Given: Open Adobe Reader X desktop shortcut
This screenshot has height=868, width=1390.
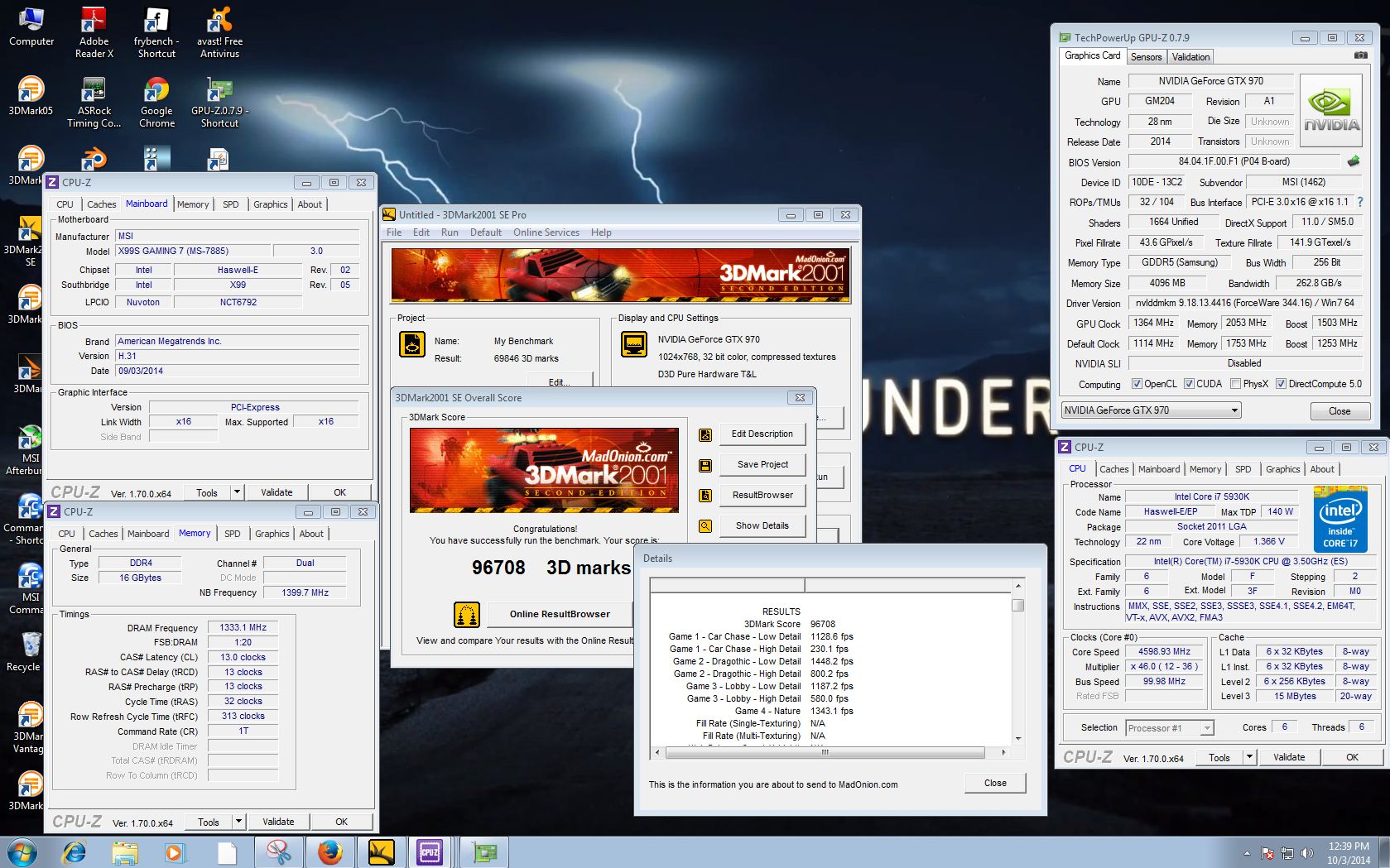Looking at the screenshot, I should [x=94, y=31].
